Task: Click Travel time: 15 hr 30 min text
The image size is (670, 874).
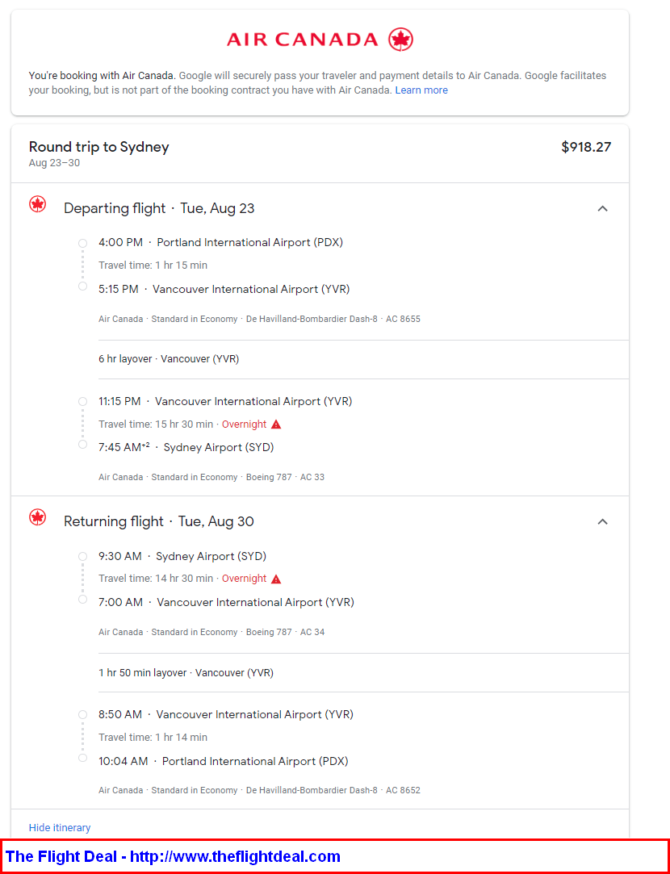Action: [156, 424]
